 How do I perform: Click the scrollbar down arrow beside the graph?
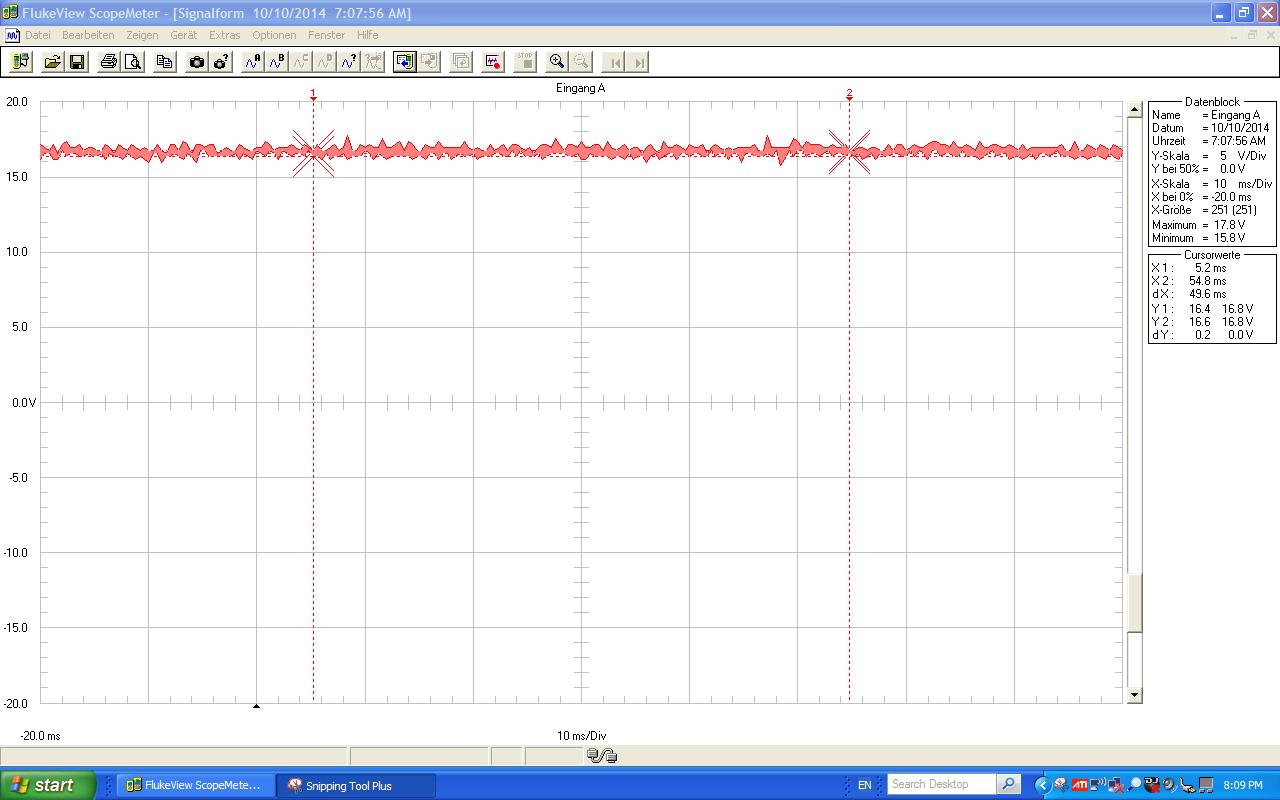click(1134, 695)
